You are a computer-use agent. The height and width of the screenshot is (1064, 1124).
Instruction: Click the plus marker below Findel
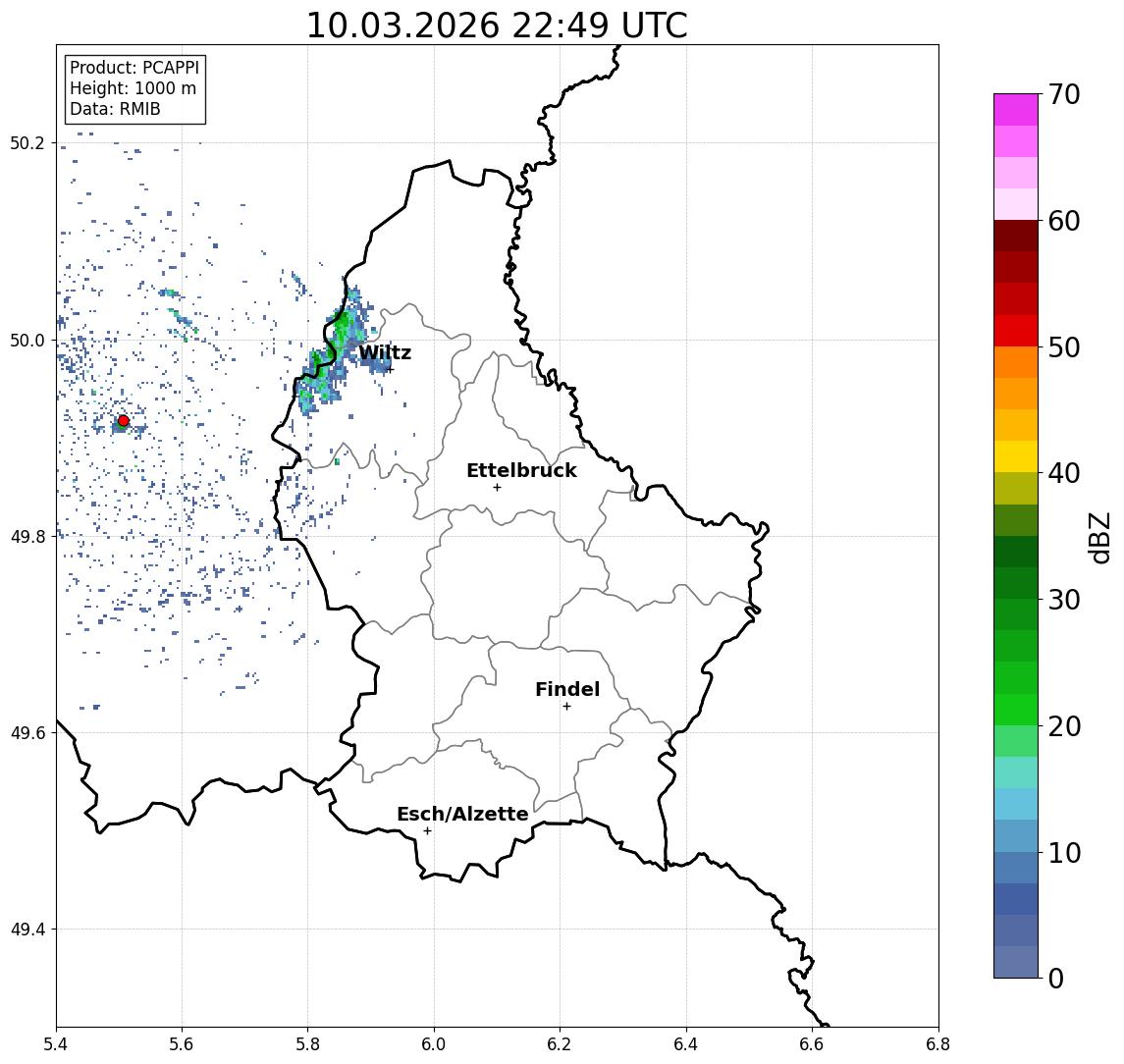(x=566, y=707)
